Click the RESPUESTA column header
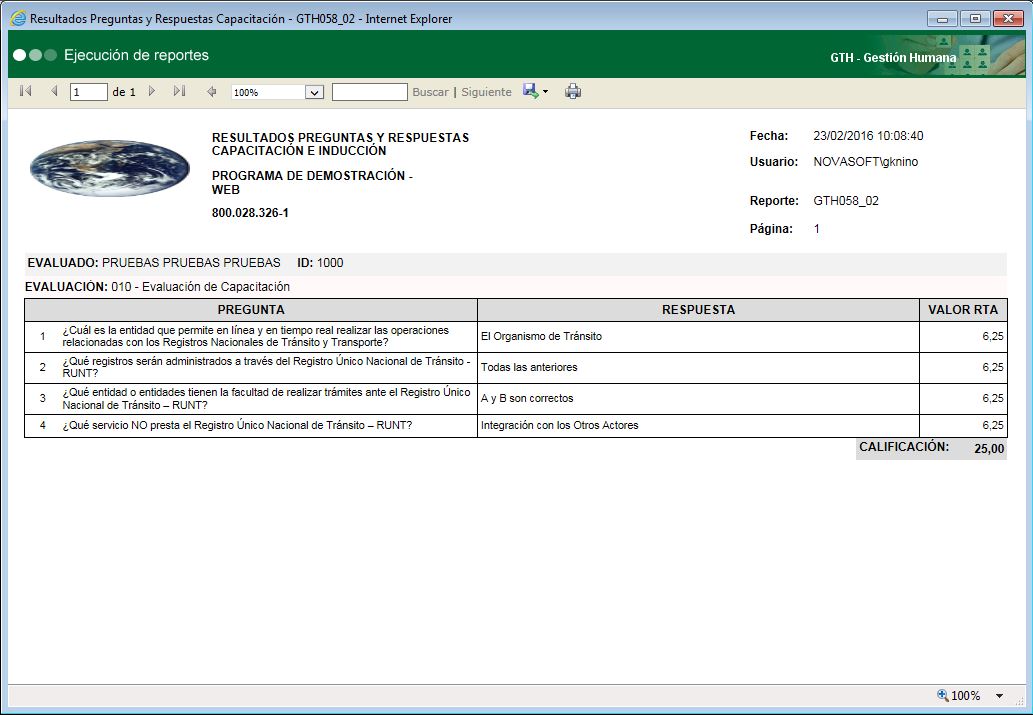 tap(698, 310)
